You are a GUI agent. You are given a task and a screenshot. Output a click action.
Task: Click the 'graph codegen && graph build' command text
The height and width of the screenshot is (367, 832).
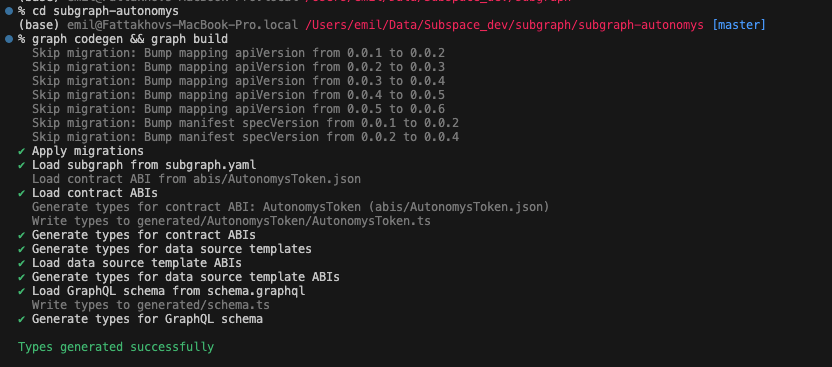[x=130, y=39]
